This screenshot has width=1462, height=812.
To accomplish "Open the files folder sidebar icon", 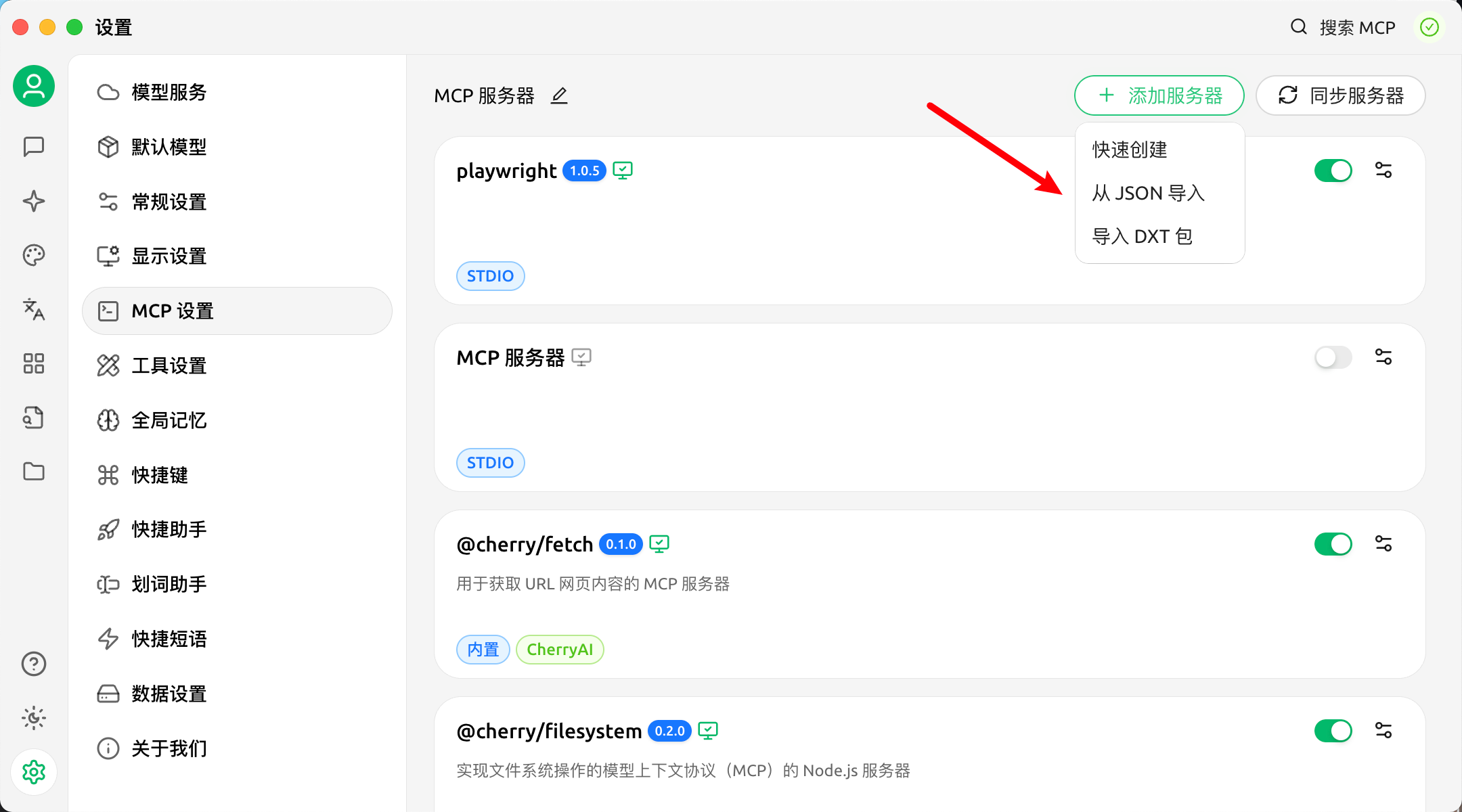I will tap(34, 472).
